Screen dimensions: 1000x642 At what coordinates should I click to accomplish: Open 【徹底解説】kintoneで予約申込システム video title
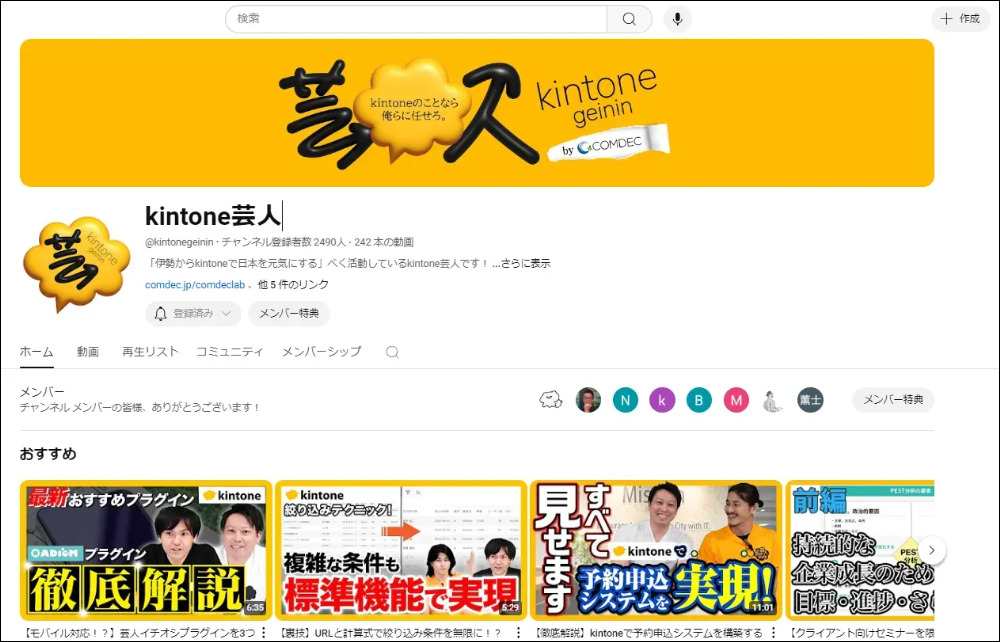(x=648, y=633)
